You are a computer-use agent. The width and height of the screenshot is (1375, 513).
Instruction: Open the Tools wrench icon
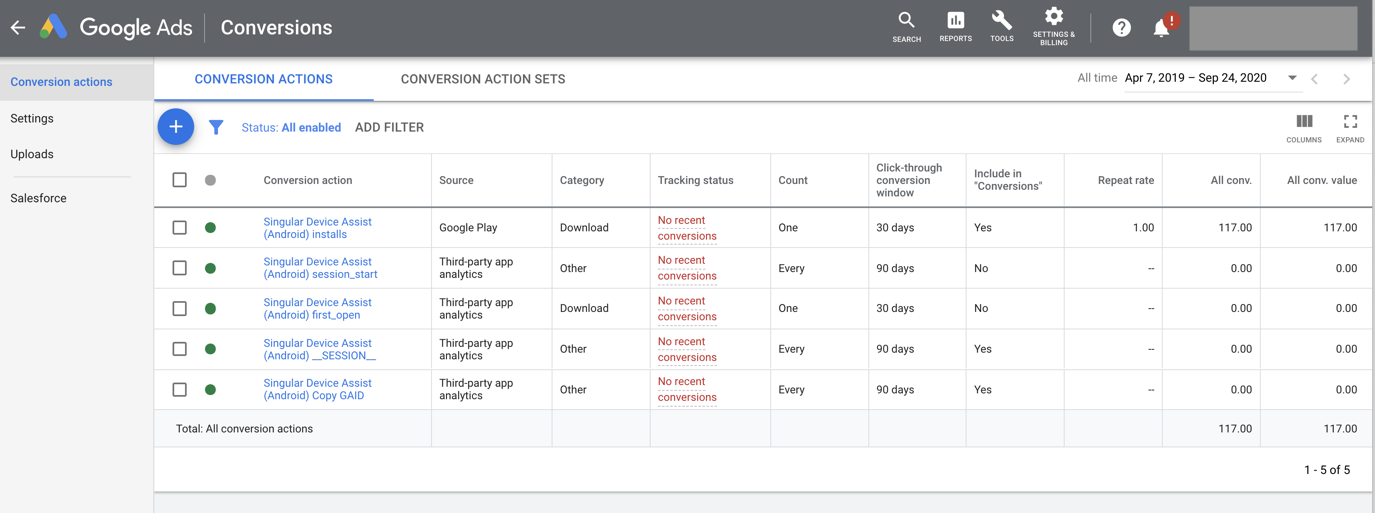(1001, 27)
